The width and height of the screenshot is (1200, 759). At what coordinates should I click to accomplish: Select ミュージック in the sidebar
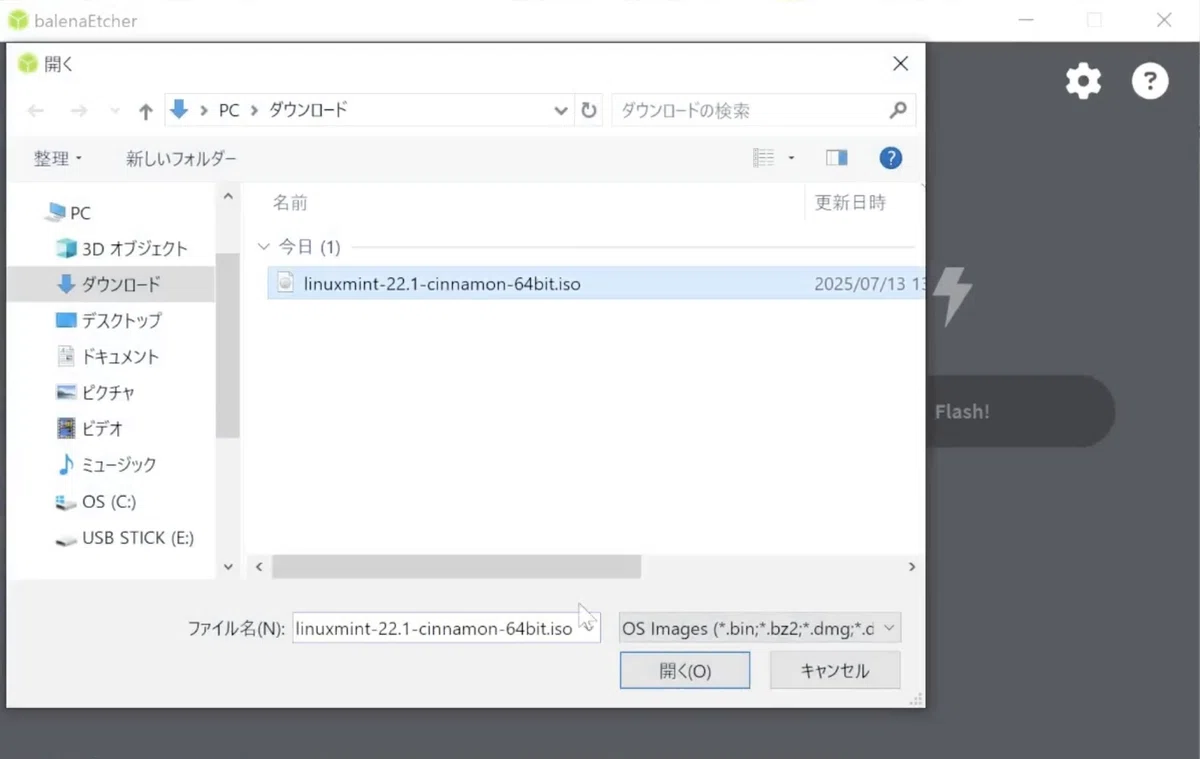coord(106,465)
